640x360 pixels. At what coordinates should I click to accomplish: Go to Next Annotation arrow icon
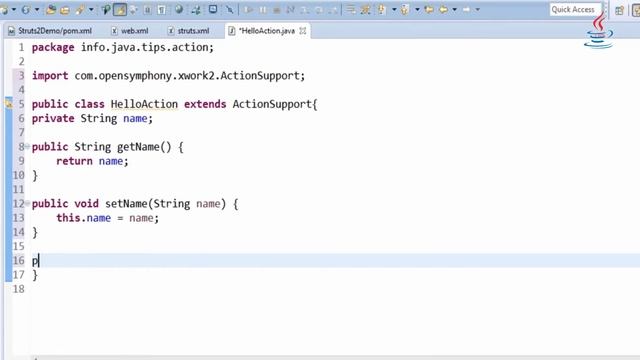[x=382, y=9]
